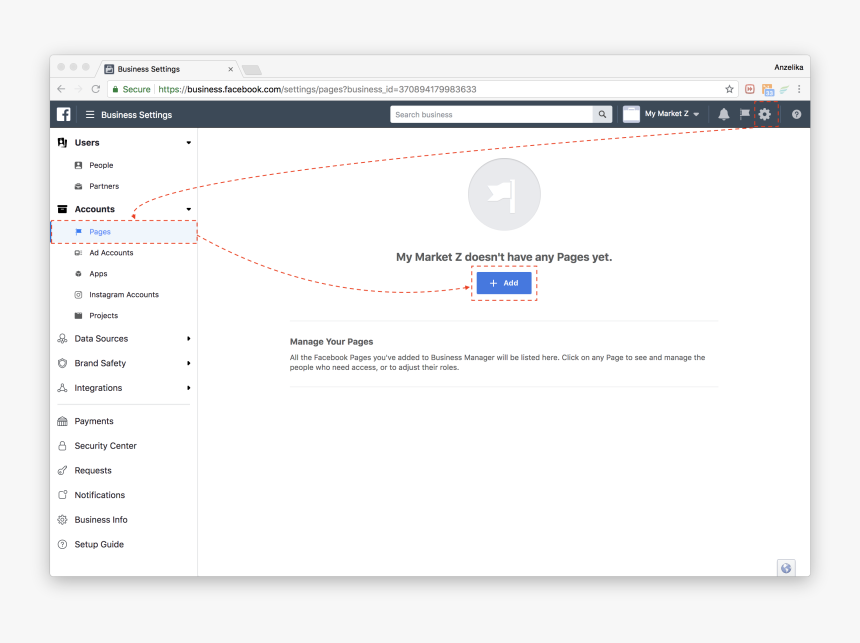
Task: Open Notifications in the sidebar
Action: pos(100,495)
